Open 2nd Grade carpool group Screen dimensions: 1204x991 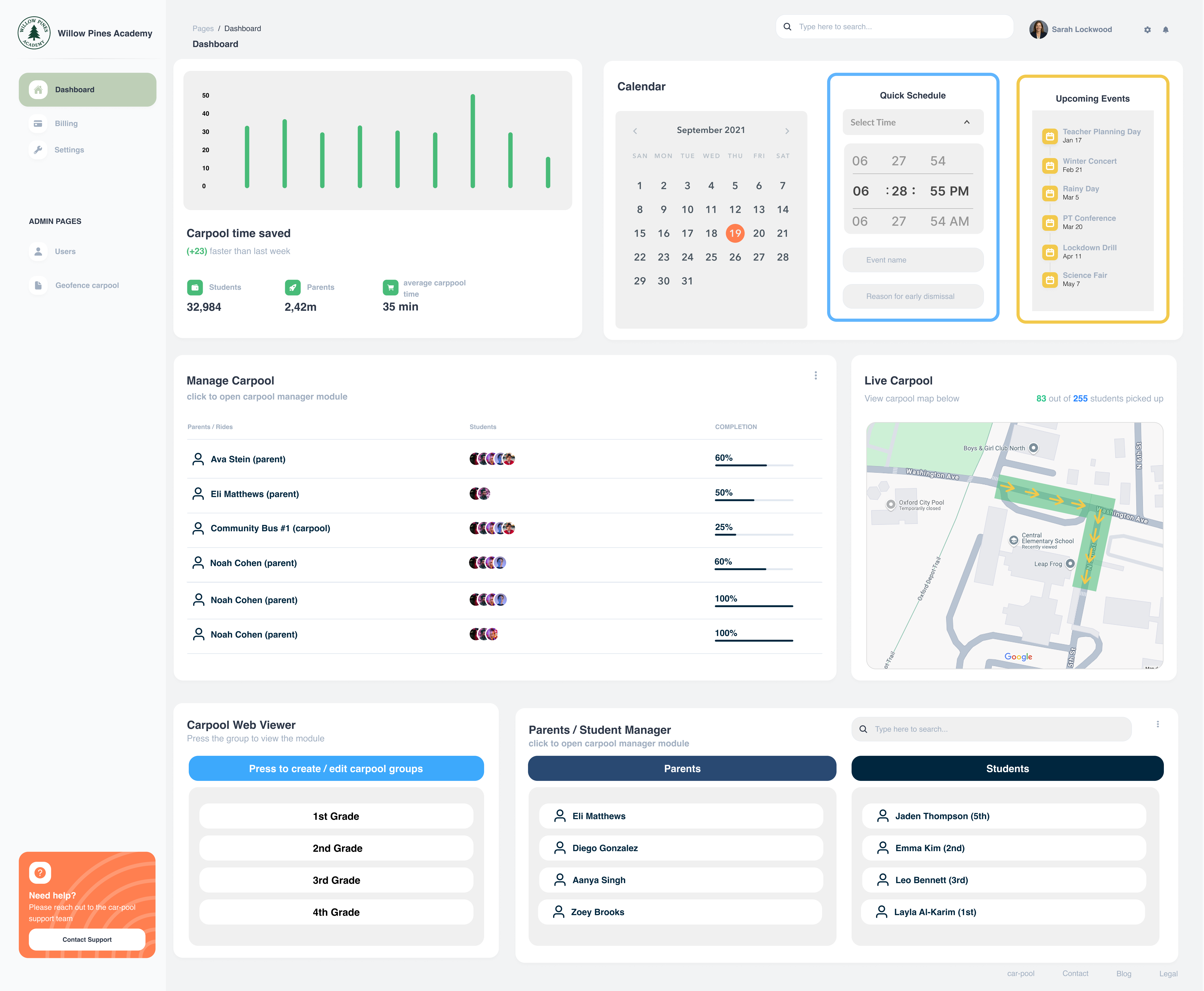coord(336,848)
